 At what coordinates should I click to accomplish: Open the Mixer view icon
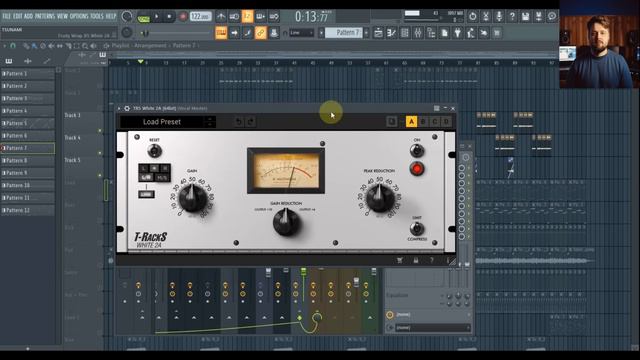pyautogui.click(x=418, y=33)
